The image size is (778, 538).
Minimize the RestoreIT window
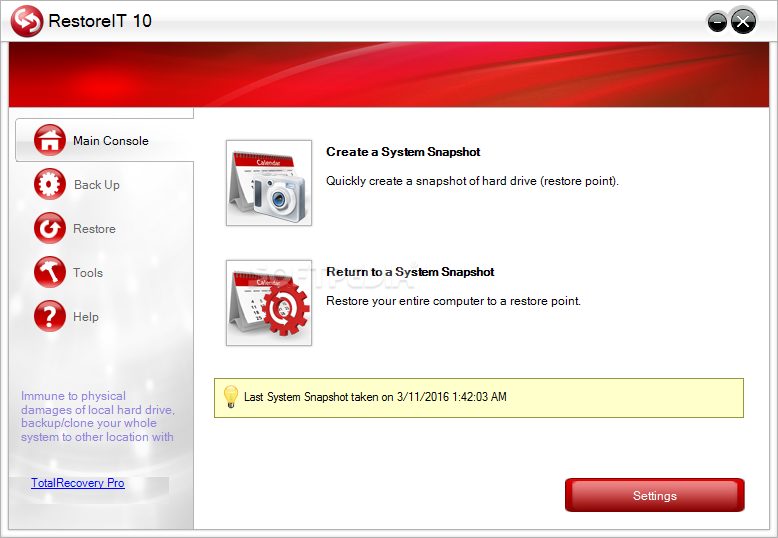coord(717,22)
